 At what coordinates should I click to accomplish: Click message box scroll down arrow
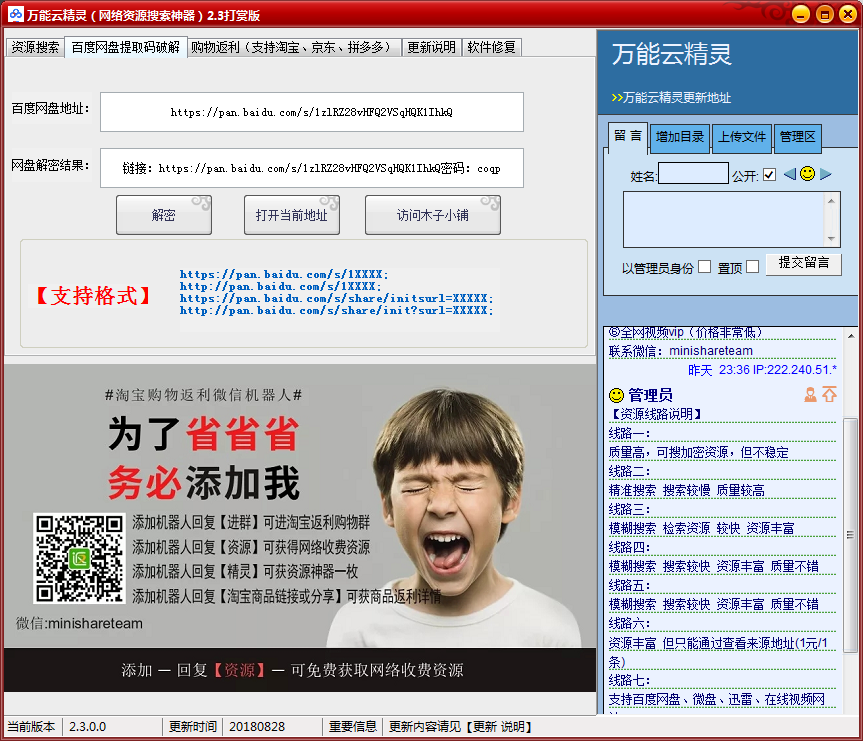[x=831, y=239]
